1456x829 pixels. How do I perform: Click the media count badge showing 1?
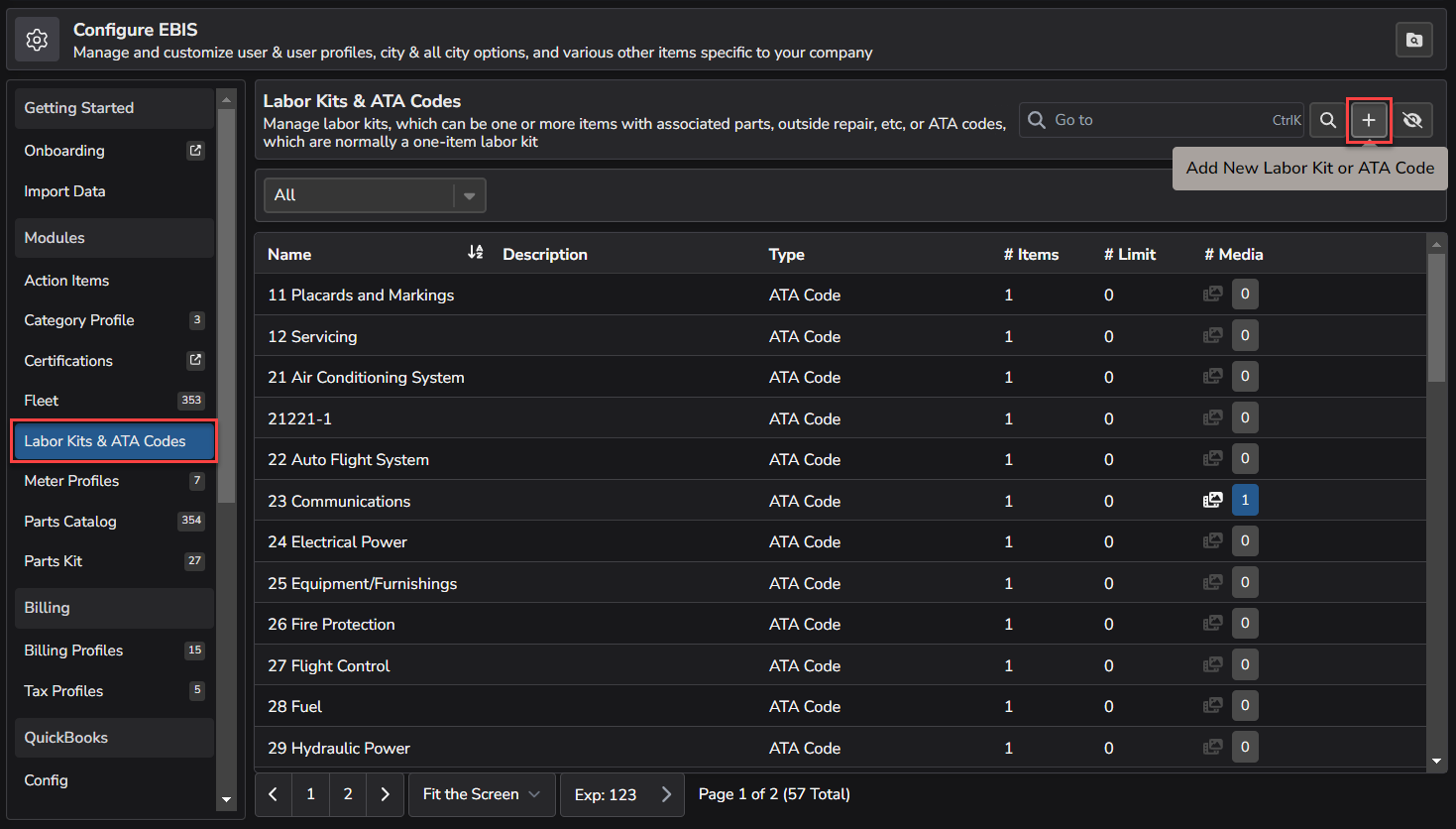pyautogui.click(x=1245, y=500)
